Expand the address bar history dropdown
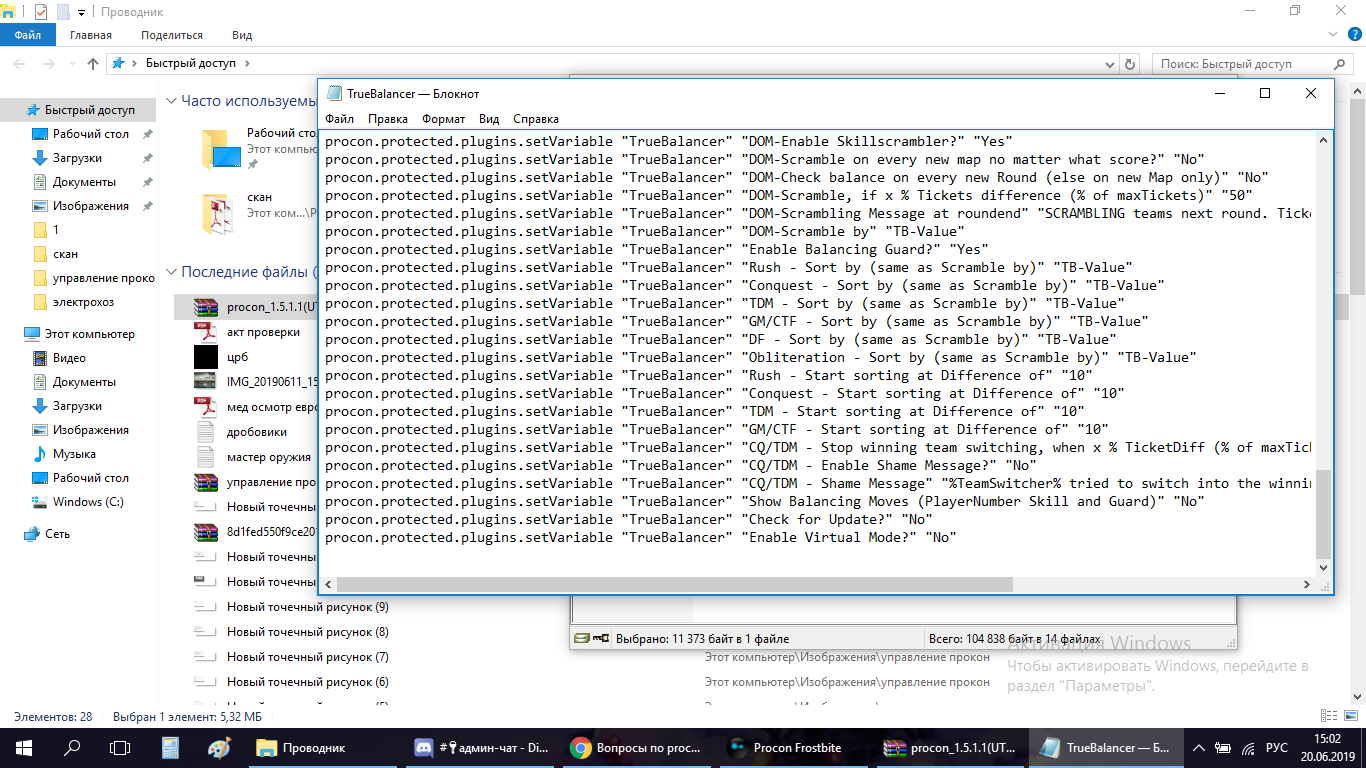Viewport: 1366px width, 768px height. (1108, 63)
